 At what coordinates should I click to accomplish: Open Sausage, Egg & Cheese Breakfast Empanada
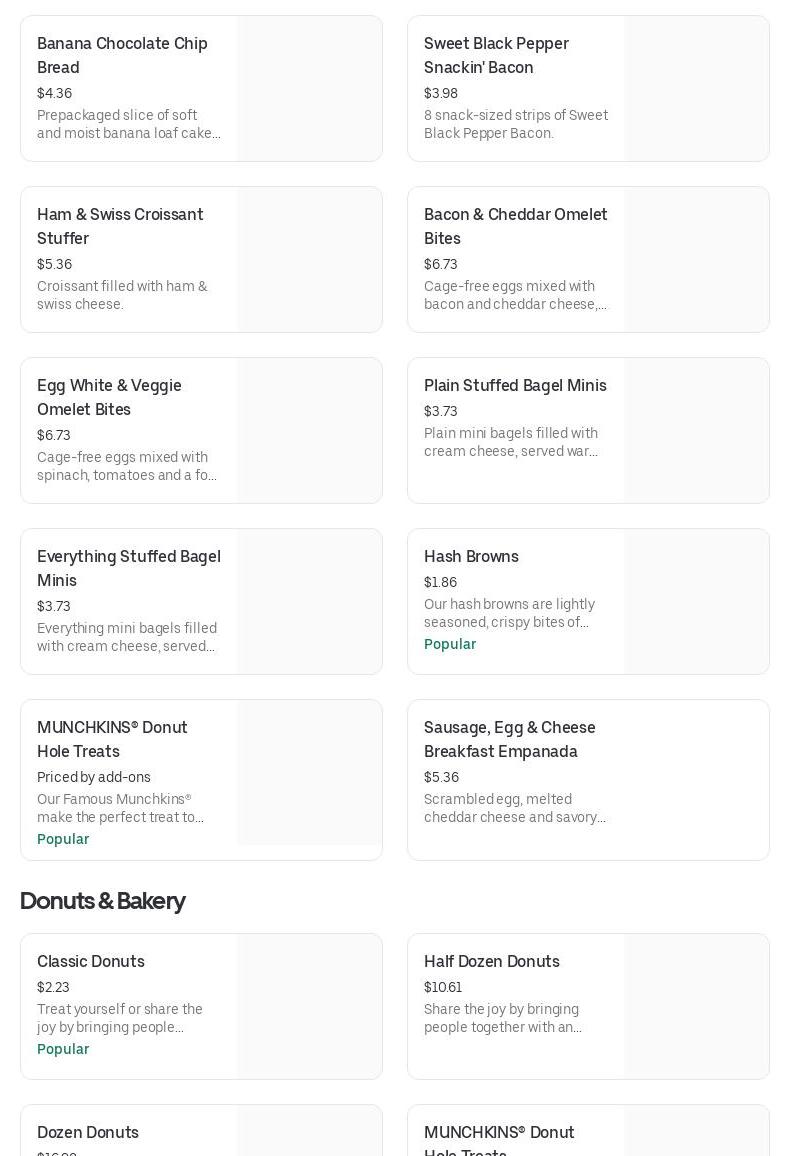click(509, 739)
